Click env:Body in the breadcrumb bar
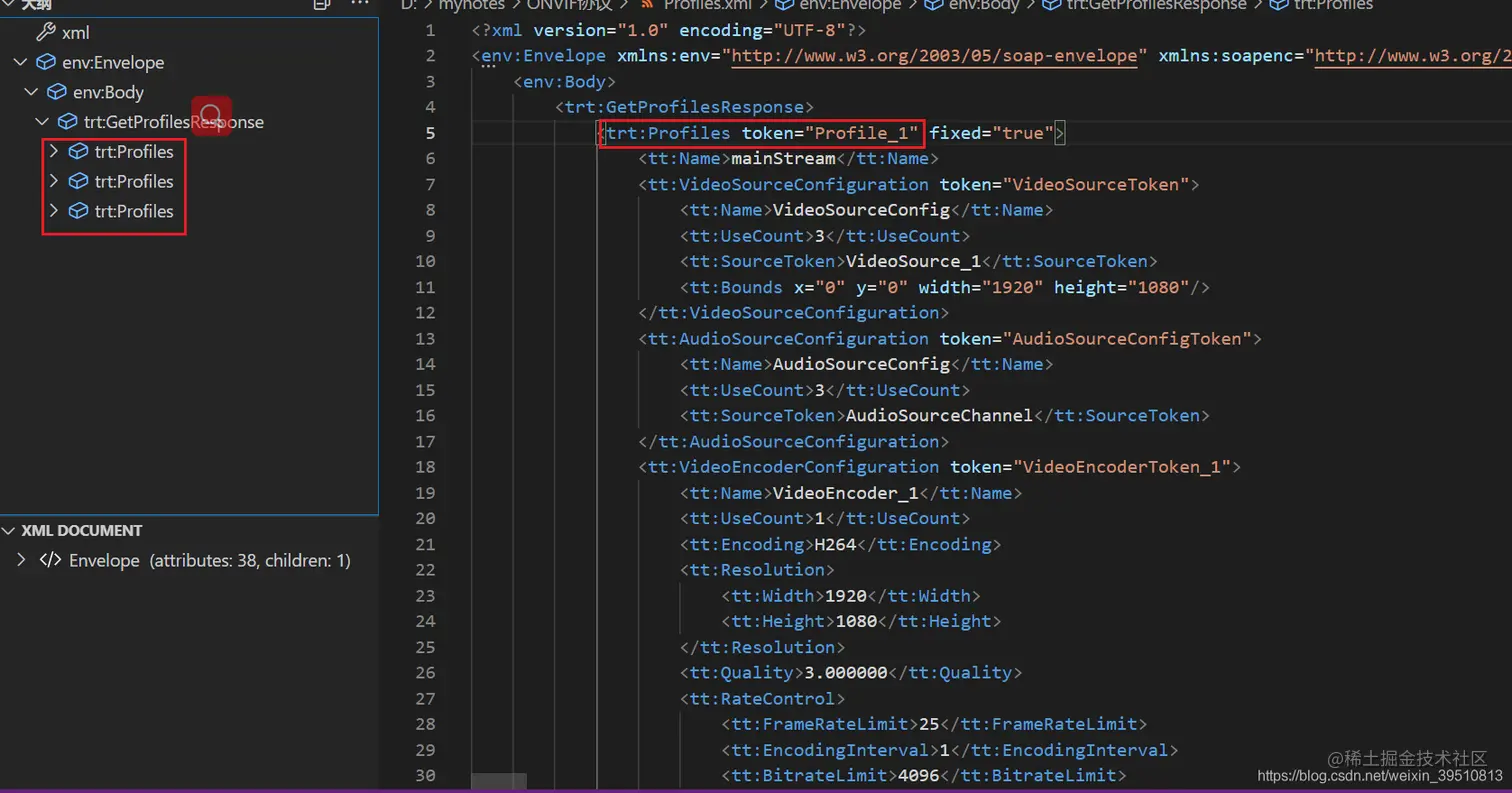 (984, 5)
